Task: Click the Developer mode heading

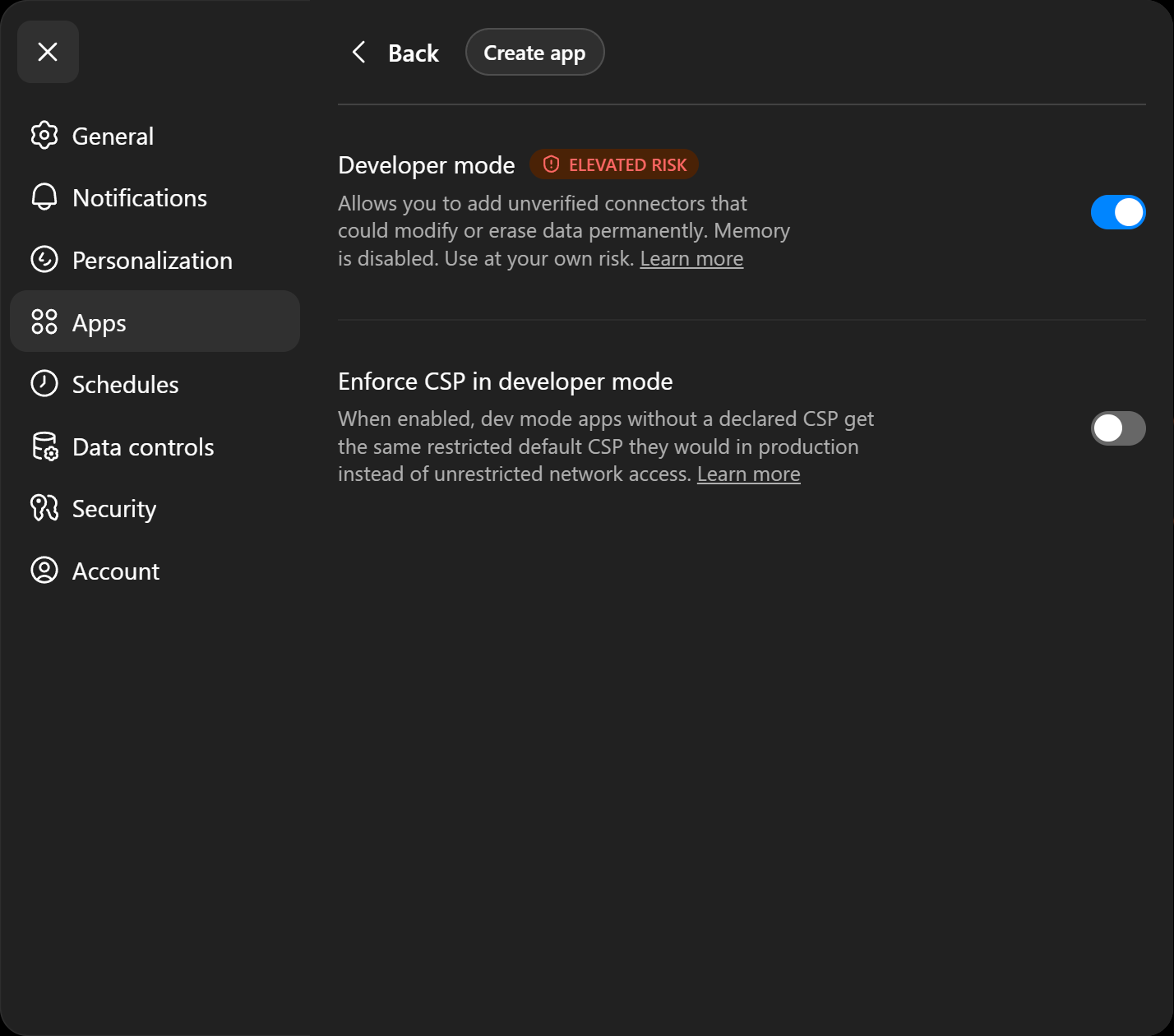Action: (x=427, y=165)
